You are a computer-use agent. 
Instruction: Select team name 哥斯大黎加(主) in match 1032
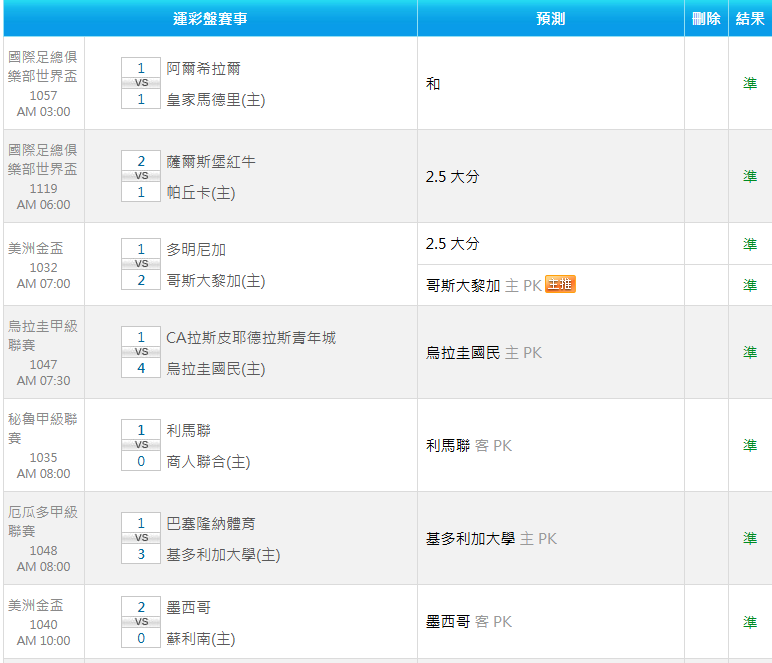point(216,281)
